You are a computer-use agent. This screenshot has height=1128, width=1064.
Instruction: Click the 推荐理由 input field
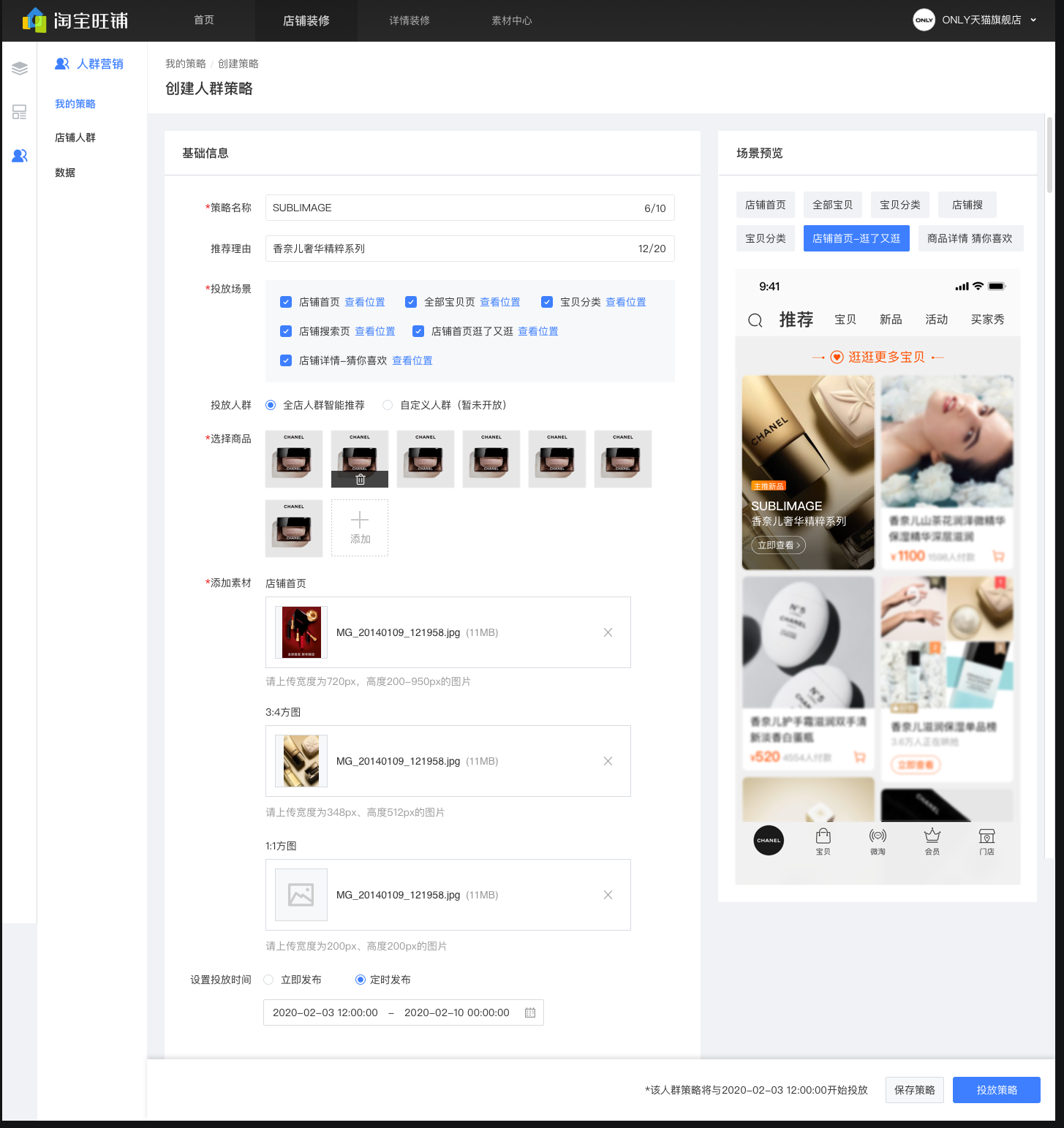(470, 249)
